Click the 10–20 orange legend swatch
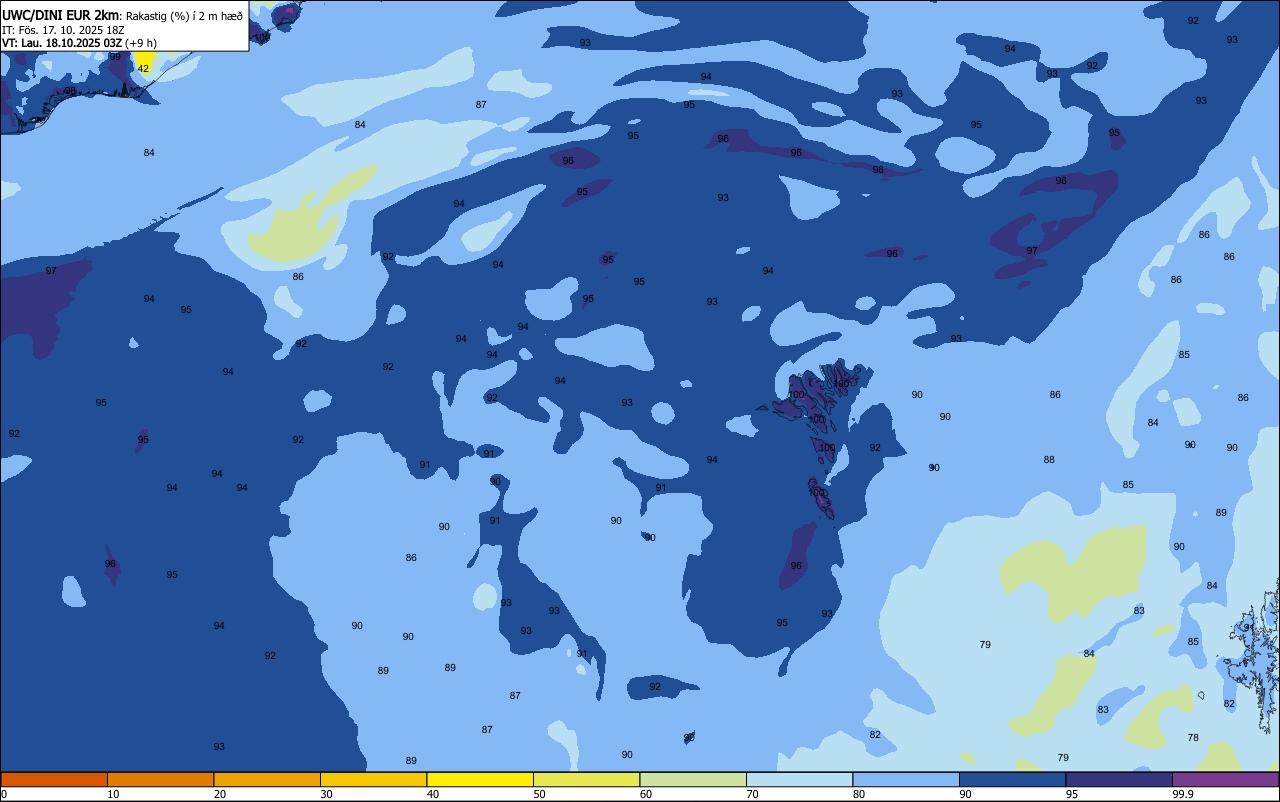Image resolution: width=1280 pixels, height=802 pixels. tap(160, 779)
